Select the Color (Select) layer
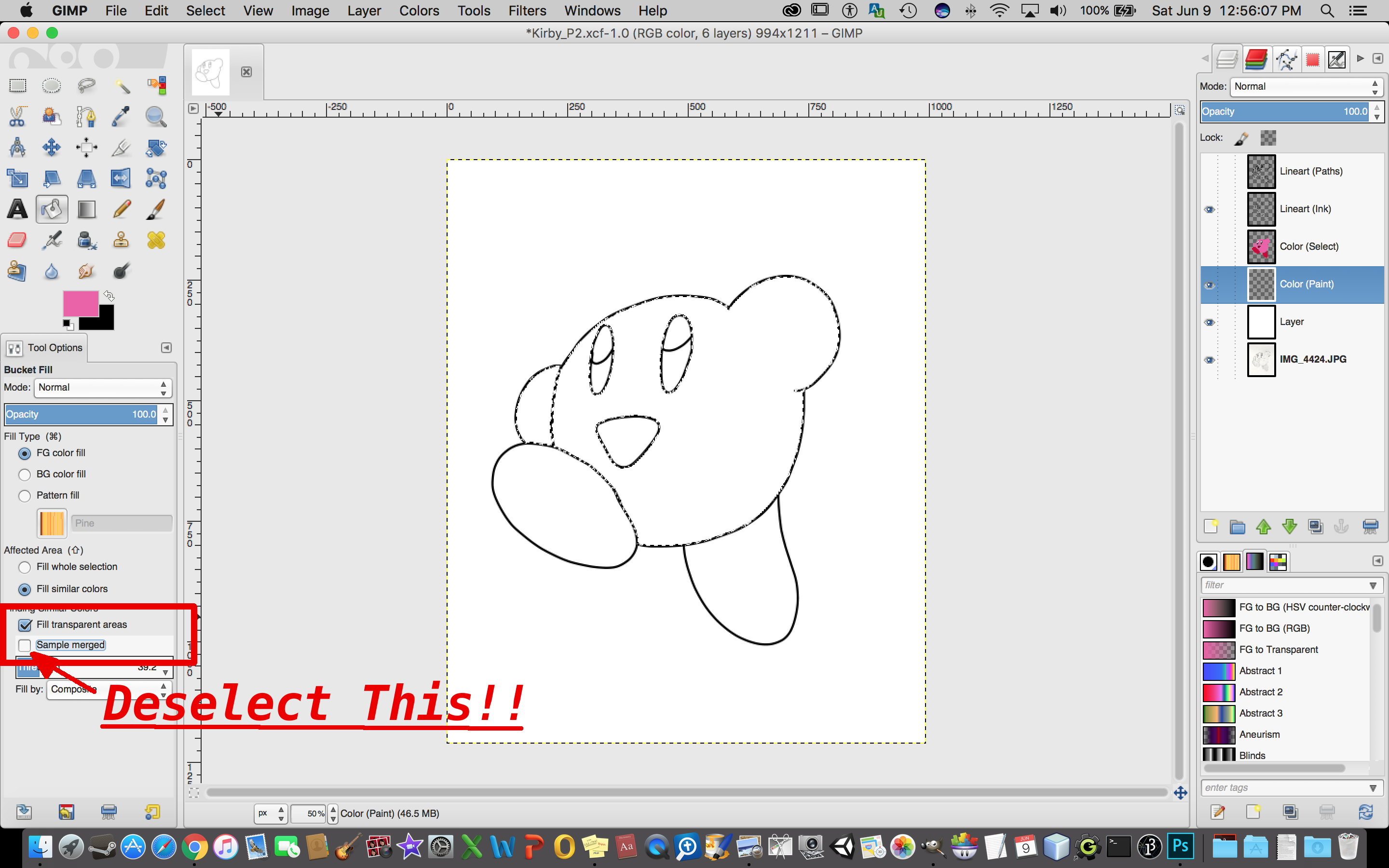 1292,247
